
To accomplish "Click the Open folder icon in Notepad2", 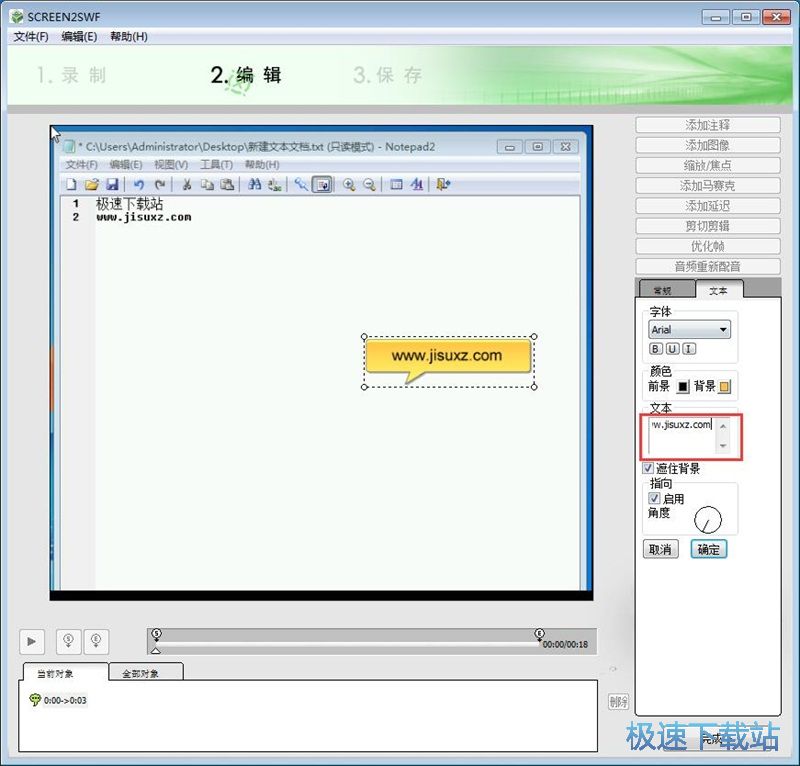I will click(x=92, y=185).
